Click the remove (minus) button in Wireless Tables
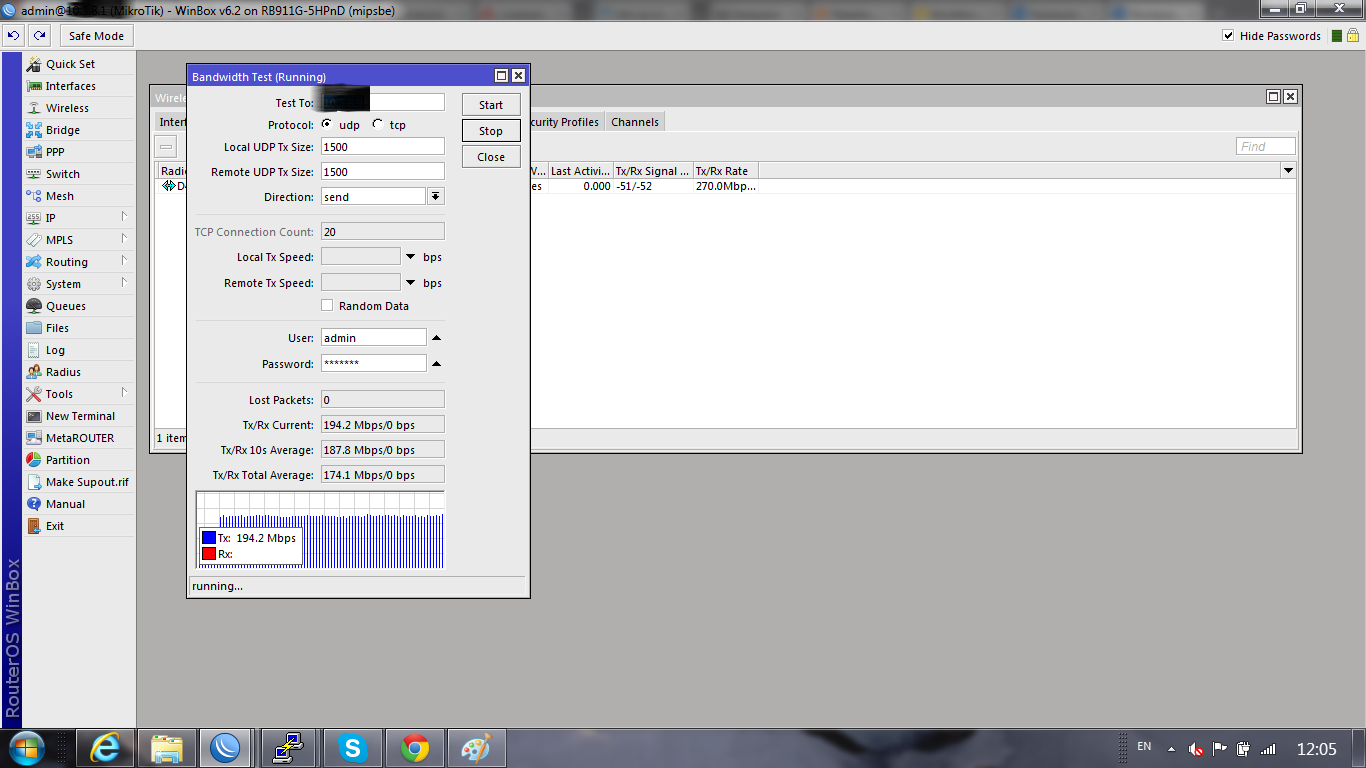 [167, 147]
